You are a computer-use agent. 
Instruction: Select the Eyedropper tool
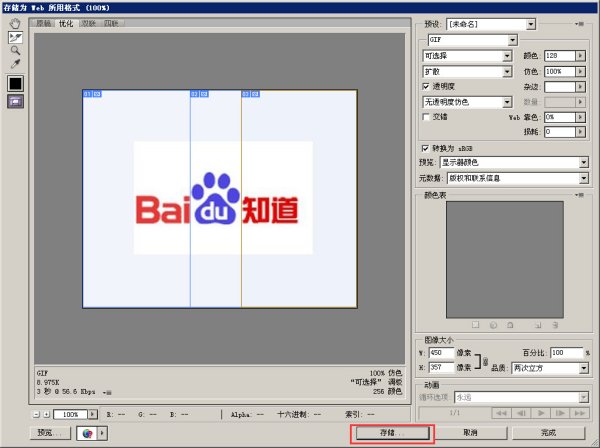click(x=15, y=64)
